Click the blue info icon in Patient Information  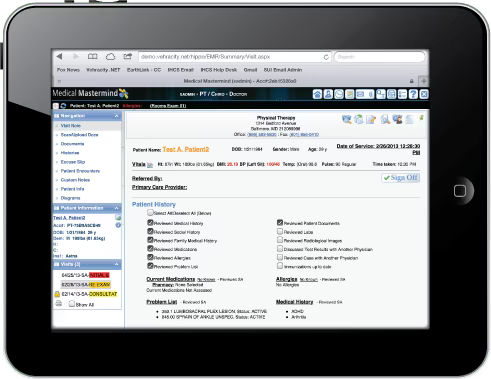[118, 225]
